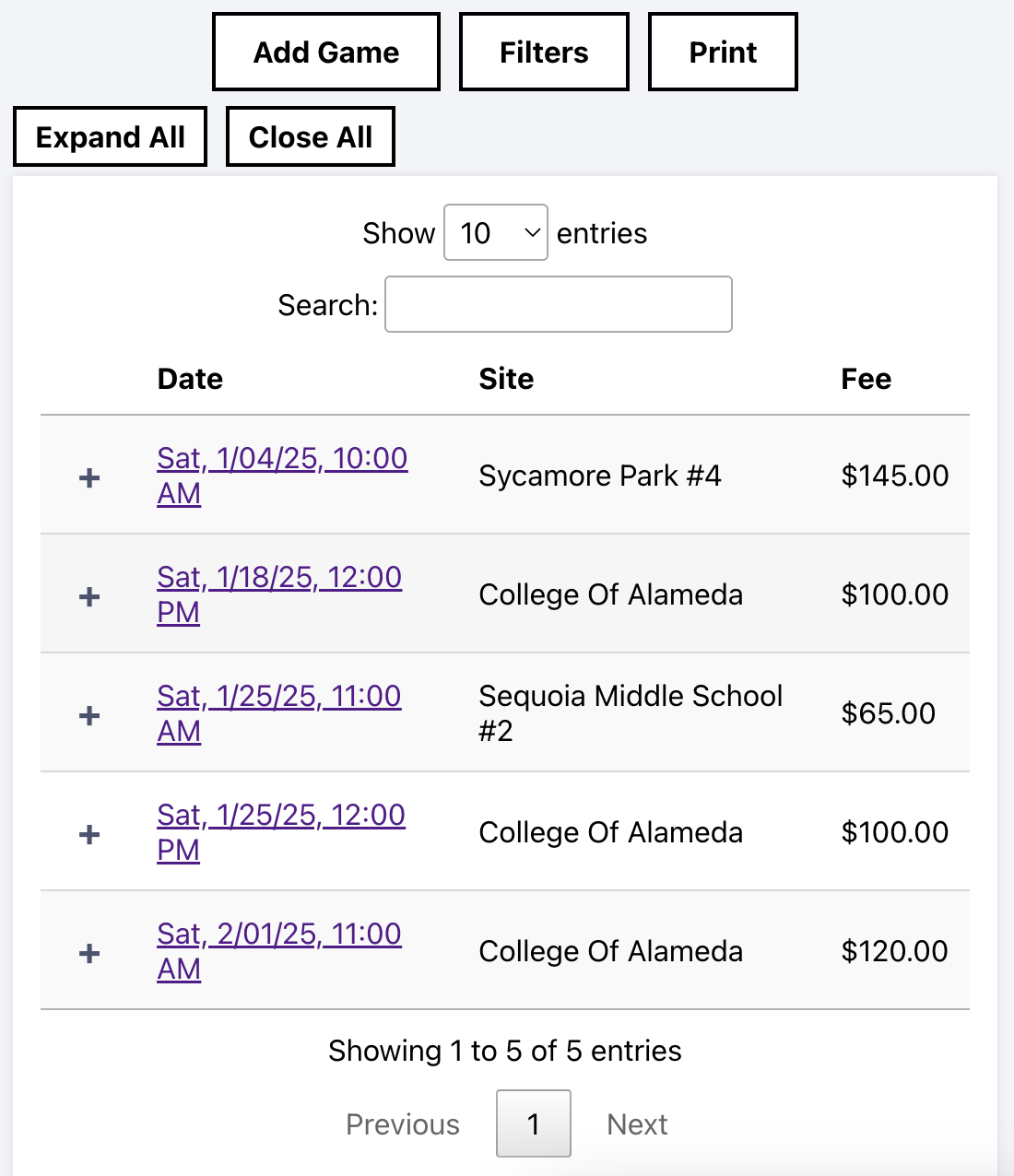This screenshot has width=1014, height=1176.
Task: Open the Sat 1/04/25 10:00 AM game link
Action: 282,476
